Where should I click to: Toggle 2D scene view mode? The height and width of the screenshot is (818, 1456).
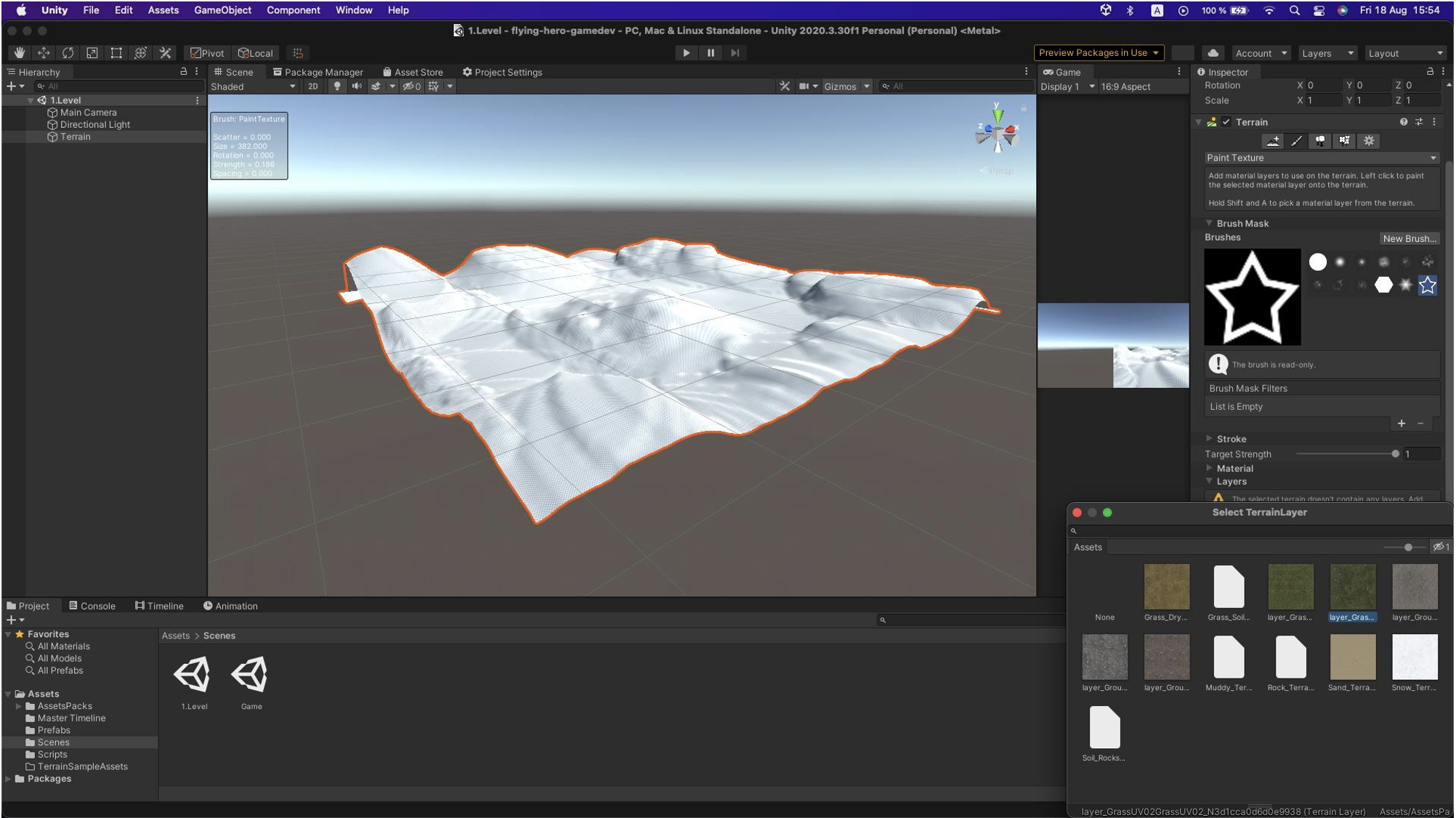click(313, 86)
